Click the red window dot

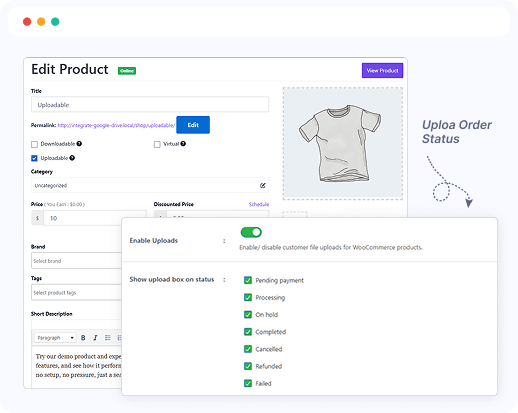pos(27,22)
